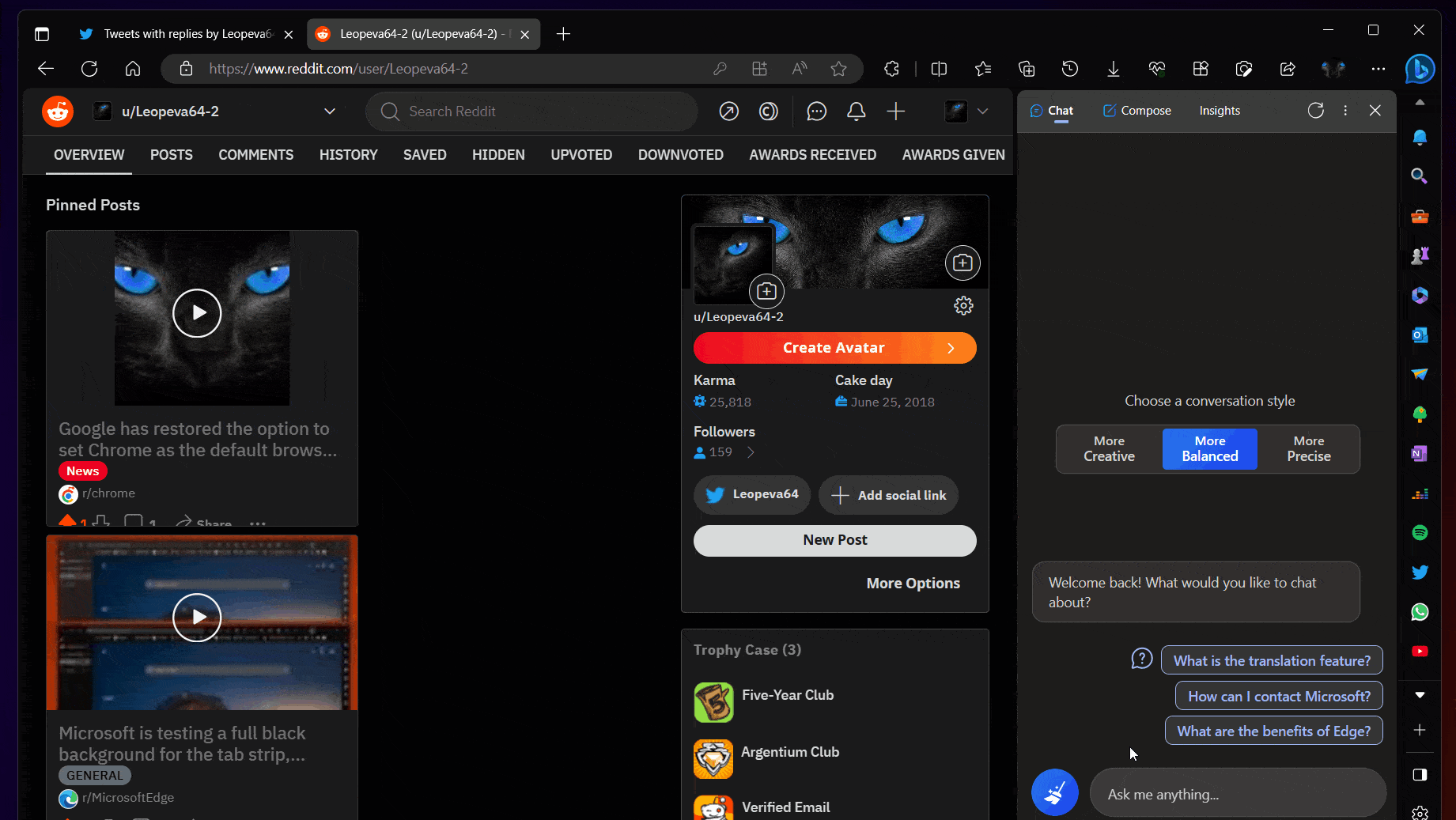Click Read aloud icon in address bar
The image size is (1456, 820).
pyautogui.click(x=799, y=69)
